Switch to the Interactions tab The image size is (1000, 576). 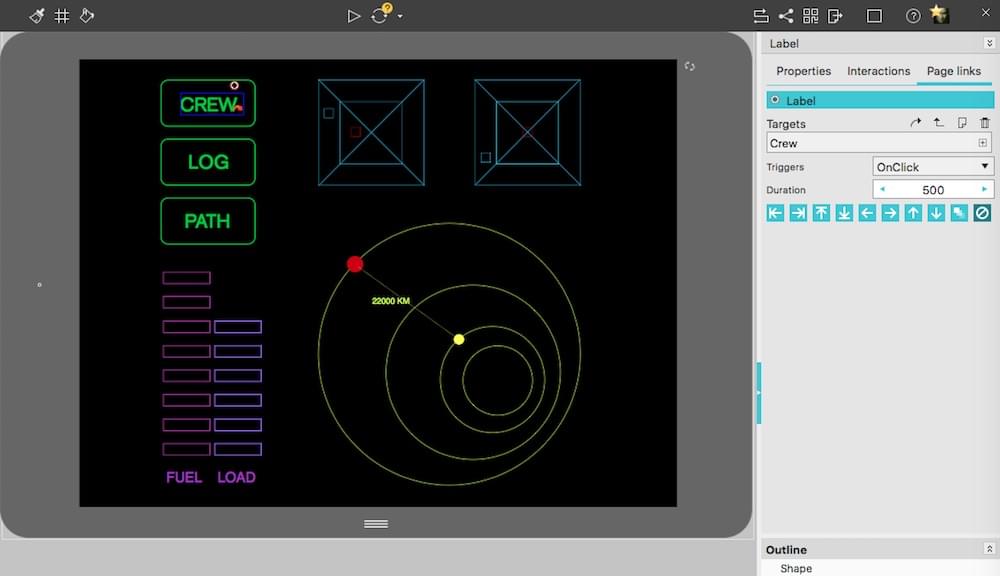click(x=878, y=71)
